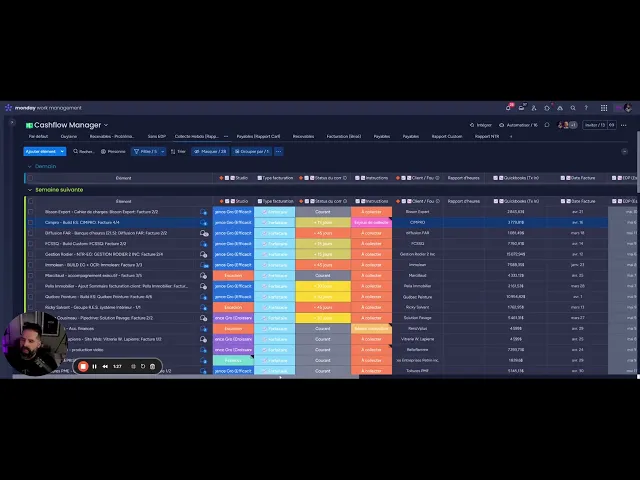Tick checkbox for Pella Immobilier row
640x480 pixels.
coord(31,286)
